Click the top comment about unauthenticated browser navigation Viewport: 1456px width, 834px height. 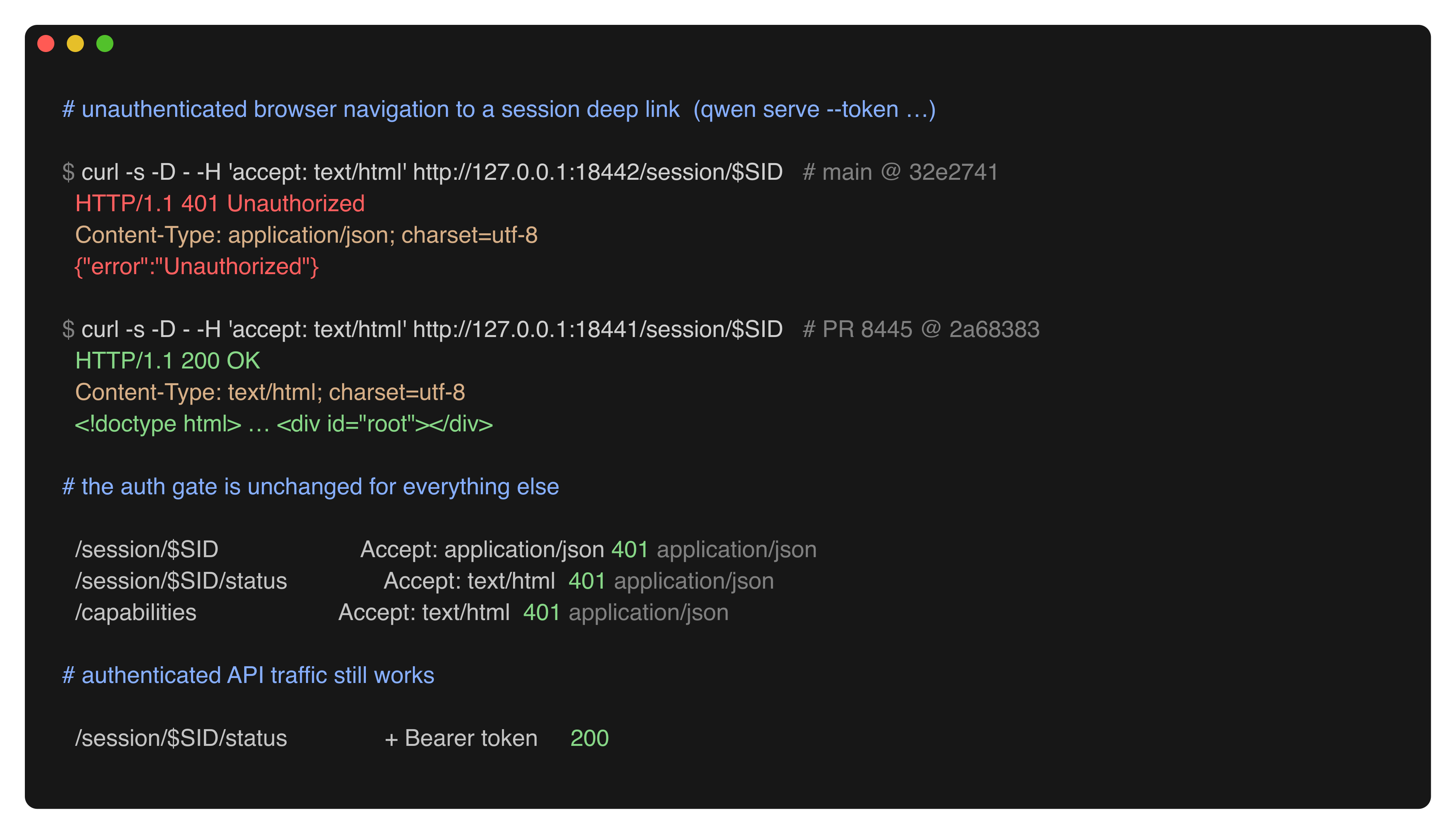click(499, 109)
